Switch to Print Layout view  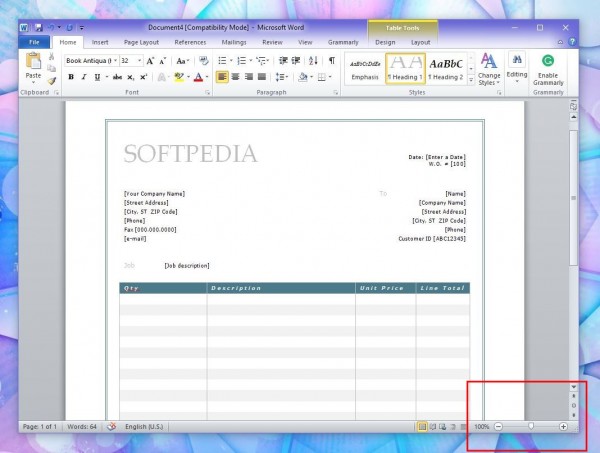[422, 426]
